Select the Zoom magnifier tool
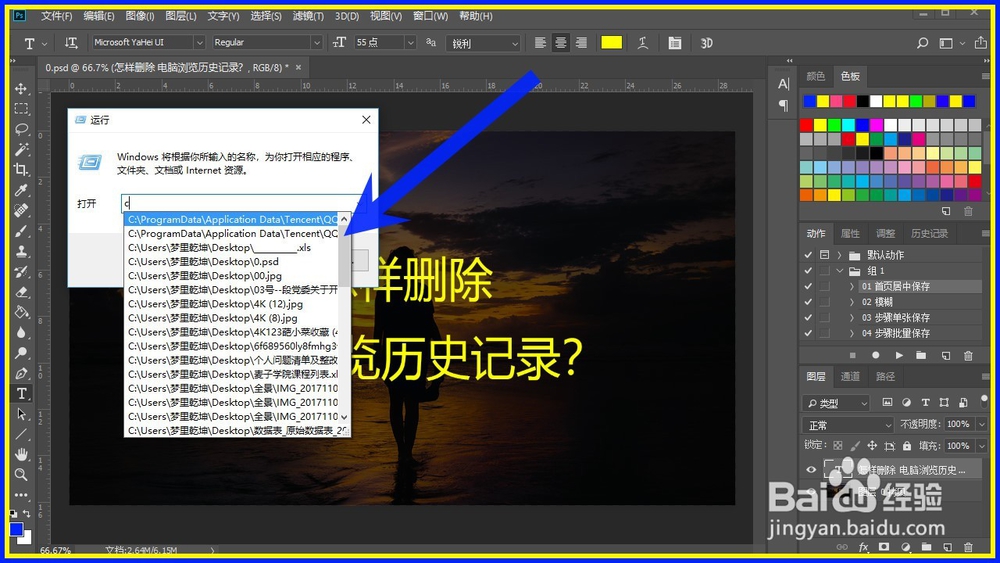This screenshot has height=563, width=1000. [21, 474]
